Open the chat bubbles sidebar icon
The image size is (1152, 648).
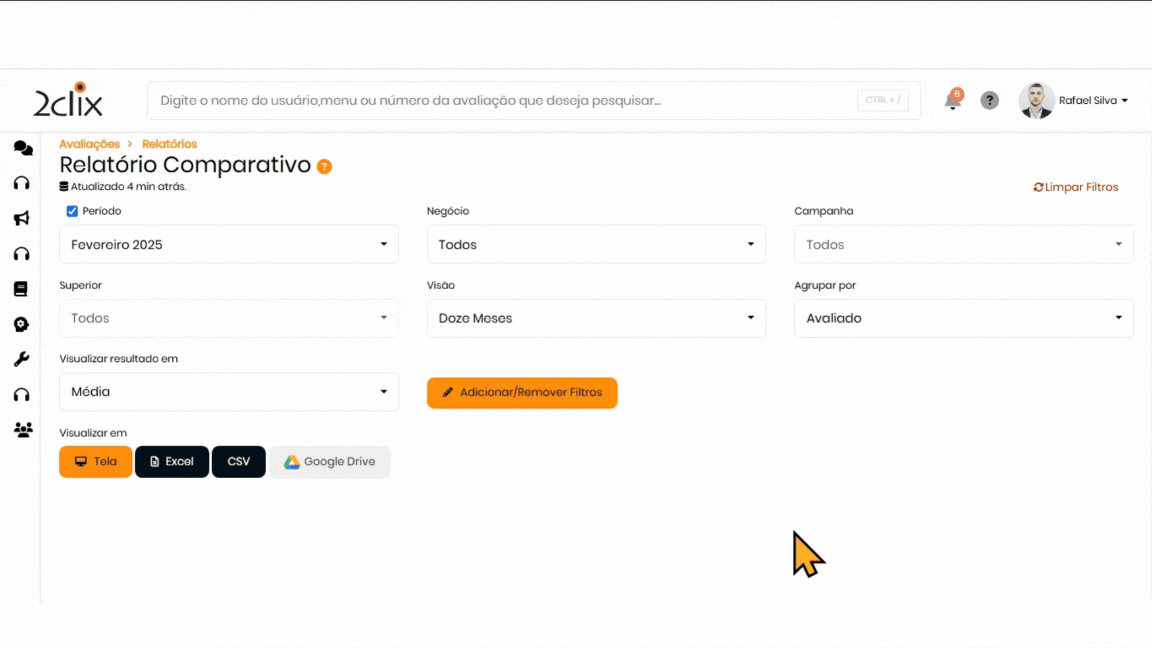click(x=22, y=148)
